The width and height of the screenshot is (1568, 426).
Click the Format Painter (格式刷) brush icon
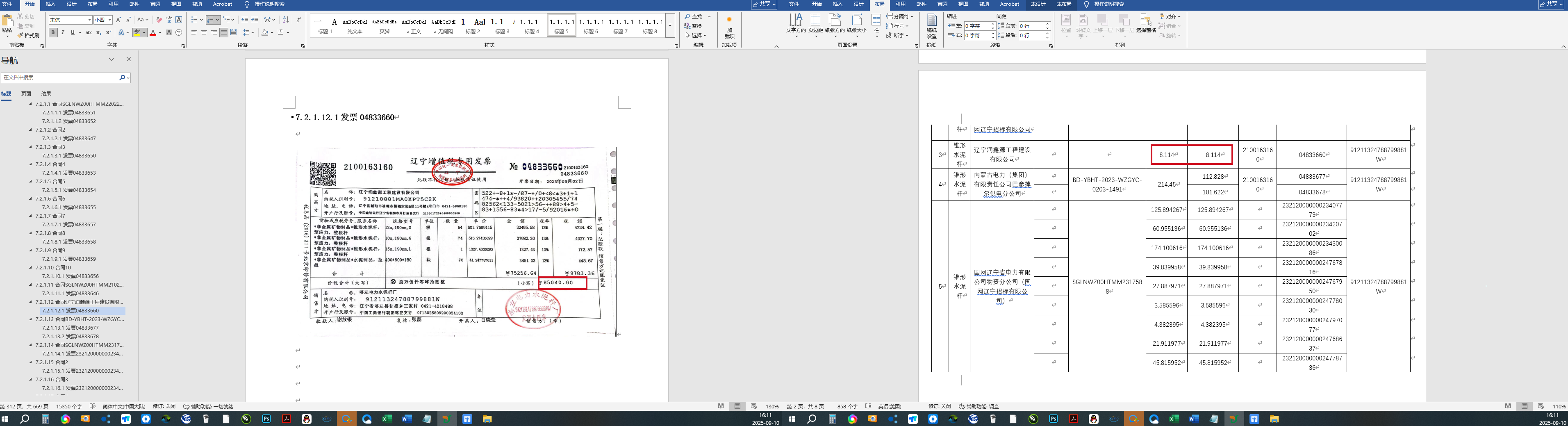pyautogui.click(x=20, y=35)
